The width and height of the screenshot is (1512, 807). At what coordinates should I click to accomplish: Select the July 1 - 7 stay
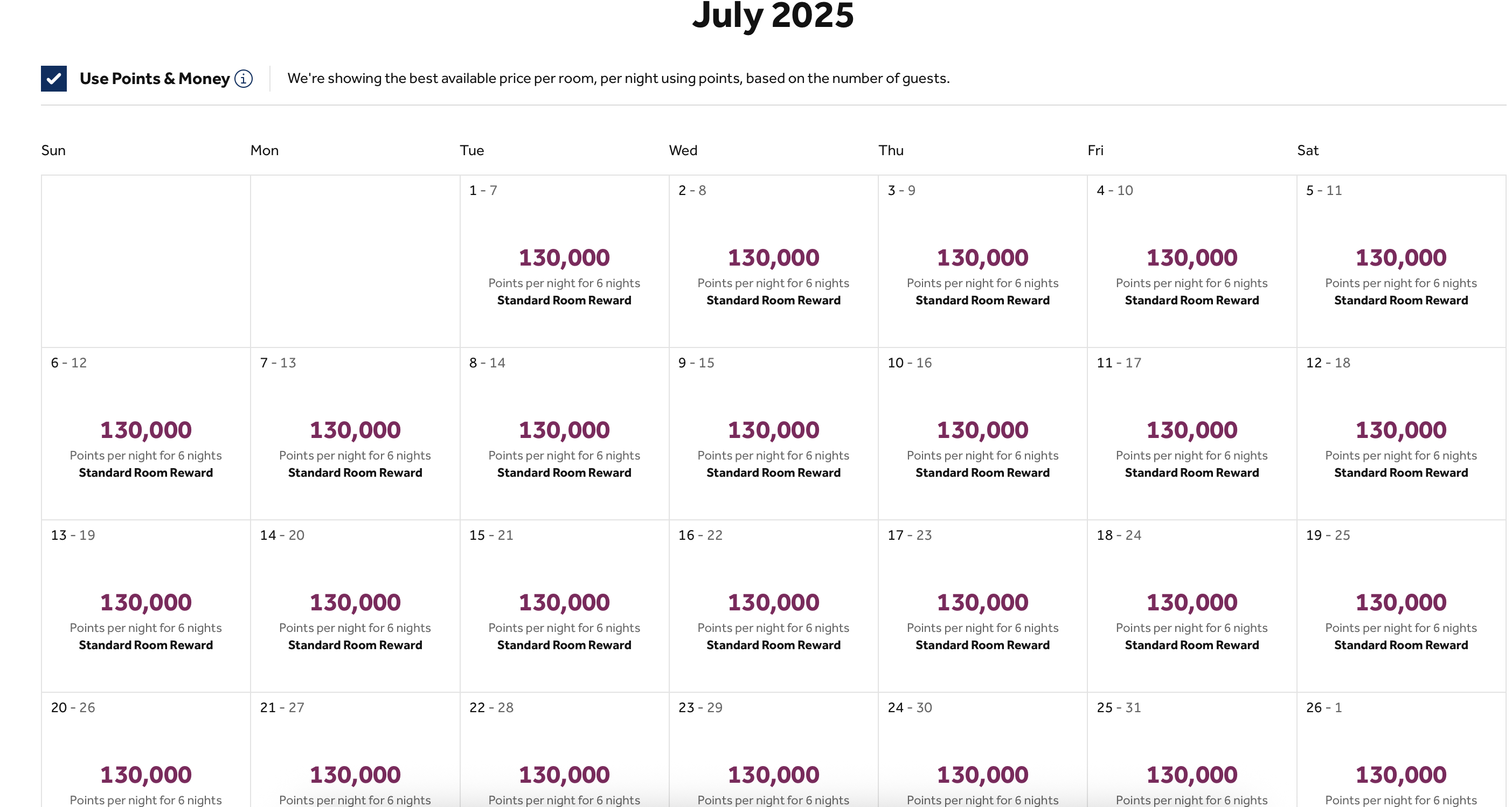click(x=565, y=261)
